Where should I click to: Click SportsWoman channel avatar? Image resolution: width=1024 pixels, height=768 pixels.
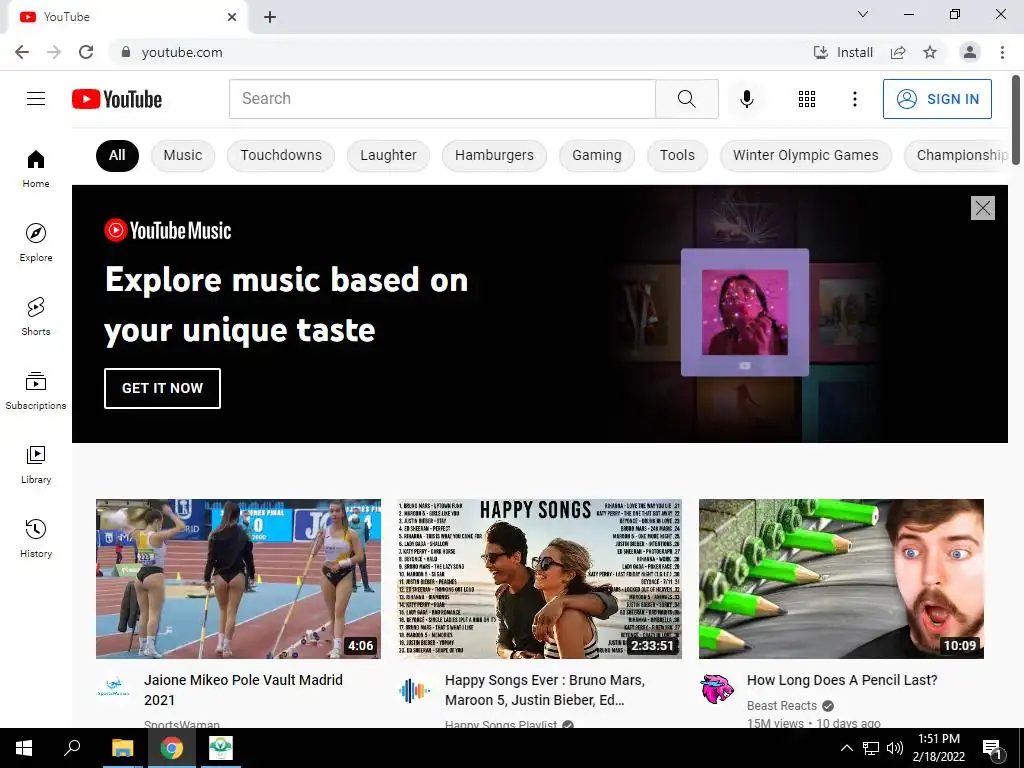point(113,689)
